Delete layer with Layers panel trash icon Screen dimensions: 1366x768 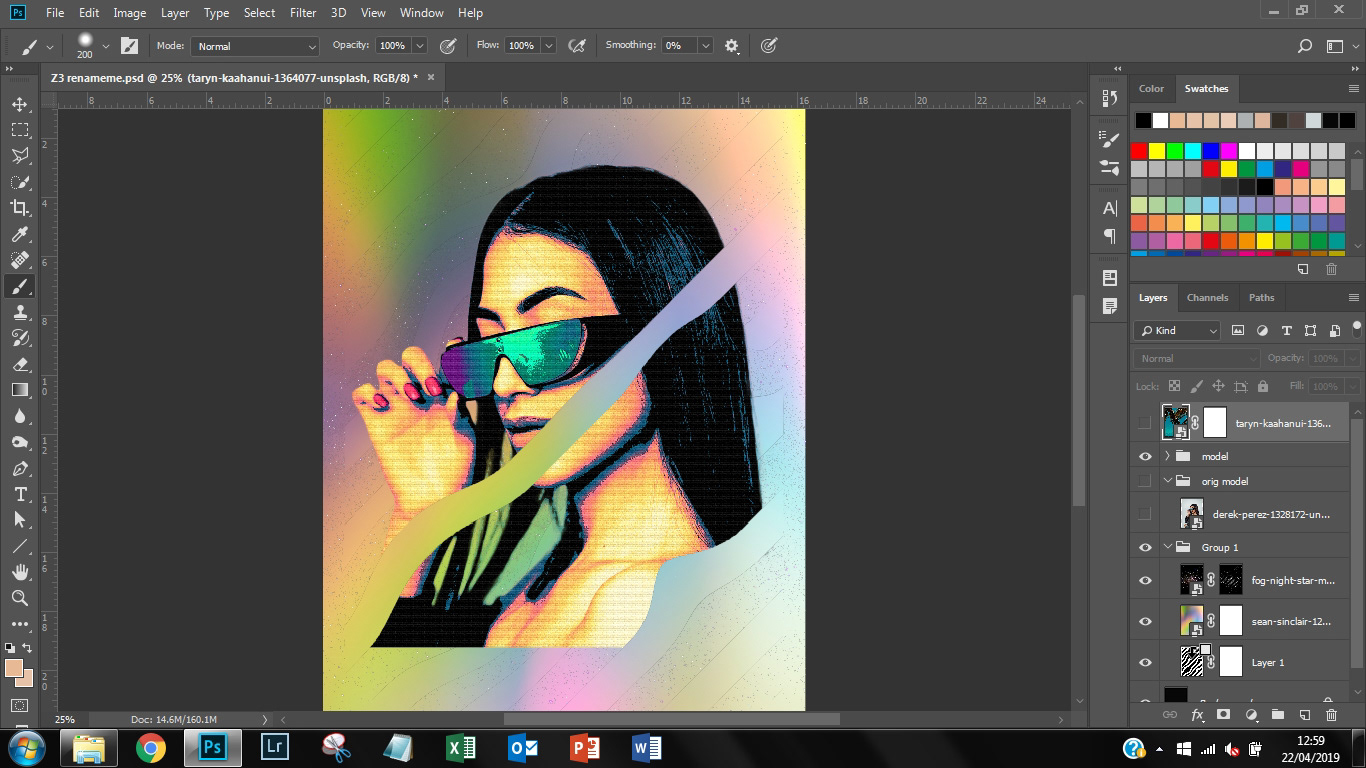pos(1331,715)
